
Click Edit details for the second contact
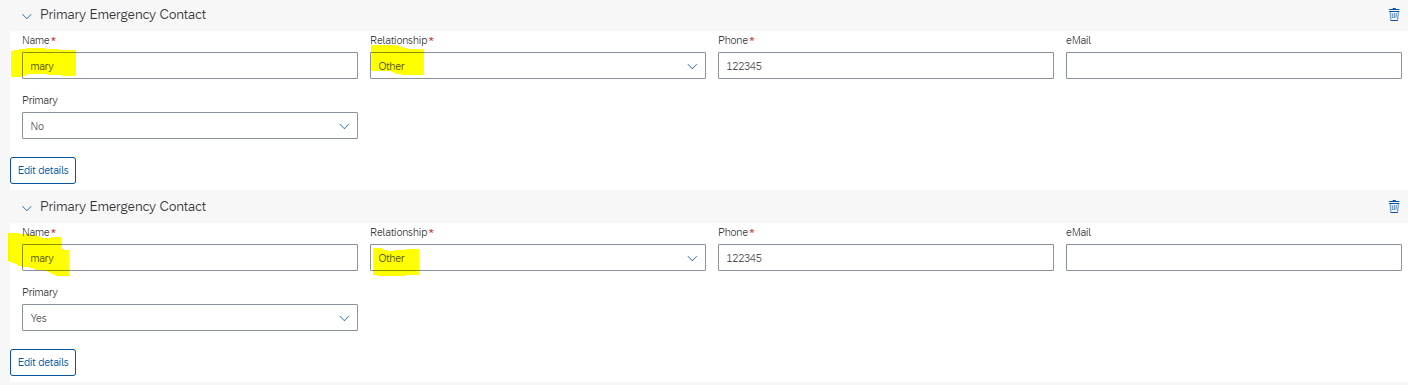43,362
